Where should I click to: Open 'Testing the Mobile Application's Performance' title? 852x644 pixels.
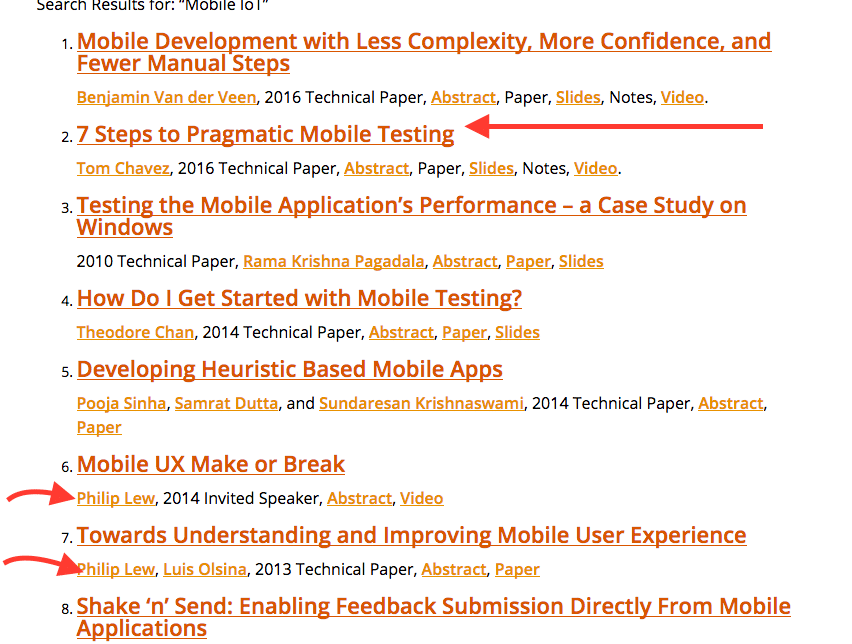coord(411,206)
